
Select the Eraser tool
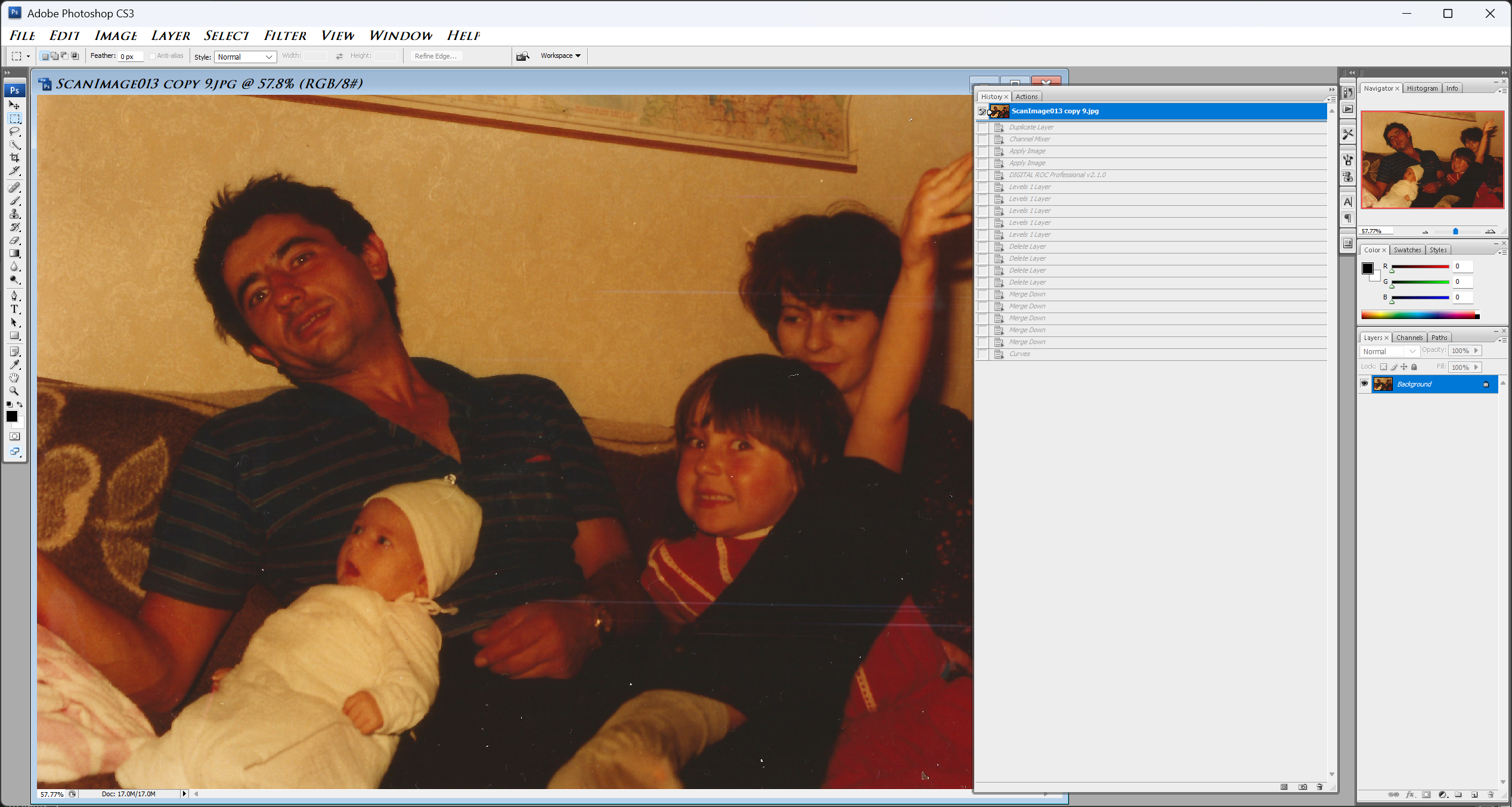(15, 240)
